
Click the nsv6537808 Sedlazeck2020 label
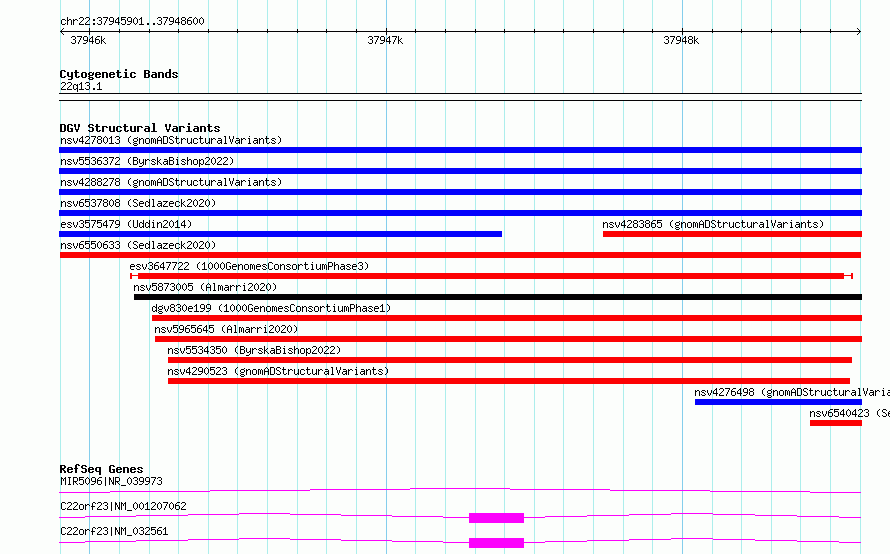point(138,203)
